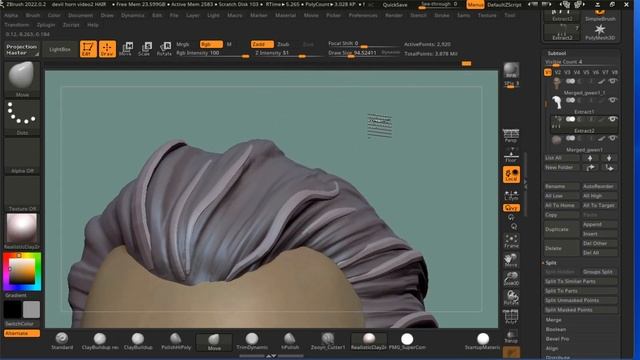Select the Standard brush
The image size is (640, 360).
(62, 341)
